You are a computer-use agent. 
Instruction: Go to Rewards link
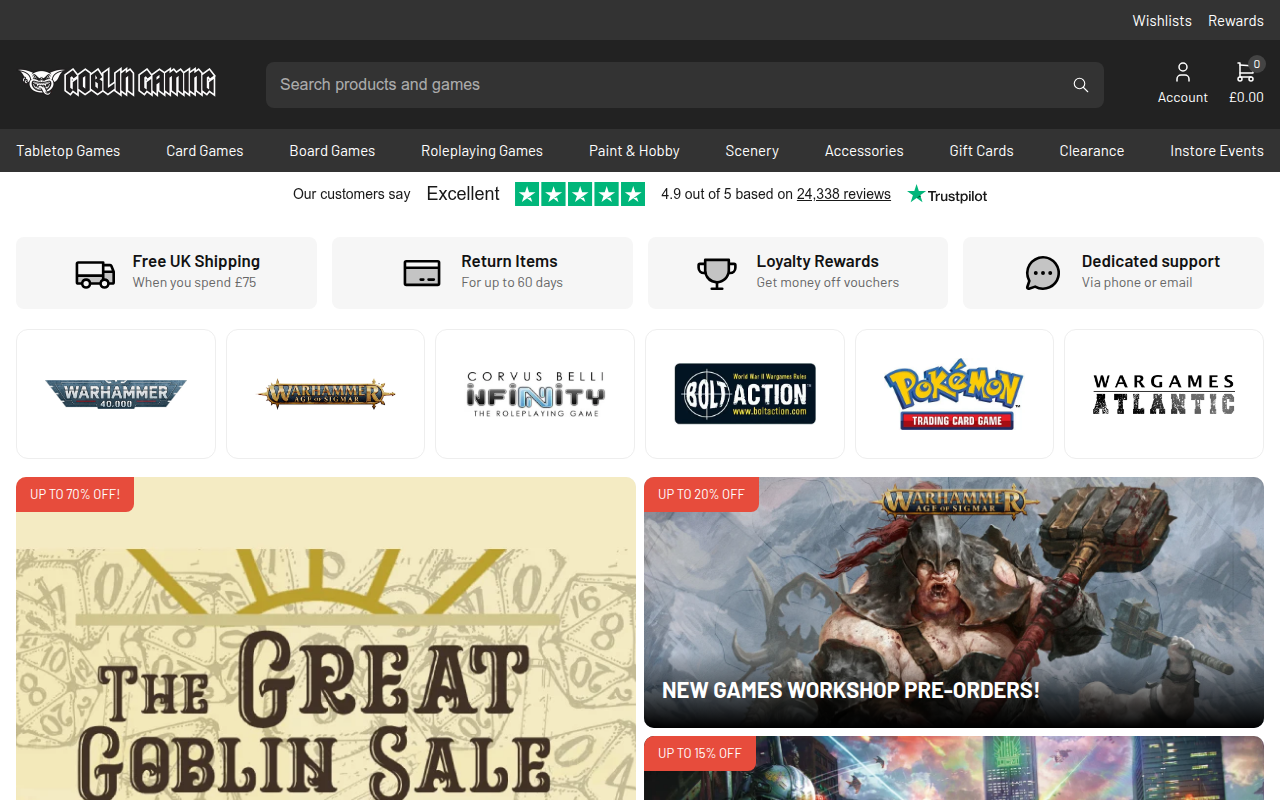[1236, 20]
